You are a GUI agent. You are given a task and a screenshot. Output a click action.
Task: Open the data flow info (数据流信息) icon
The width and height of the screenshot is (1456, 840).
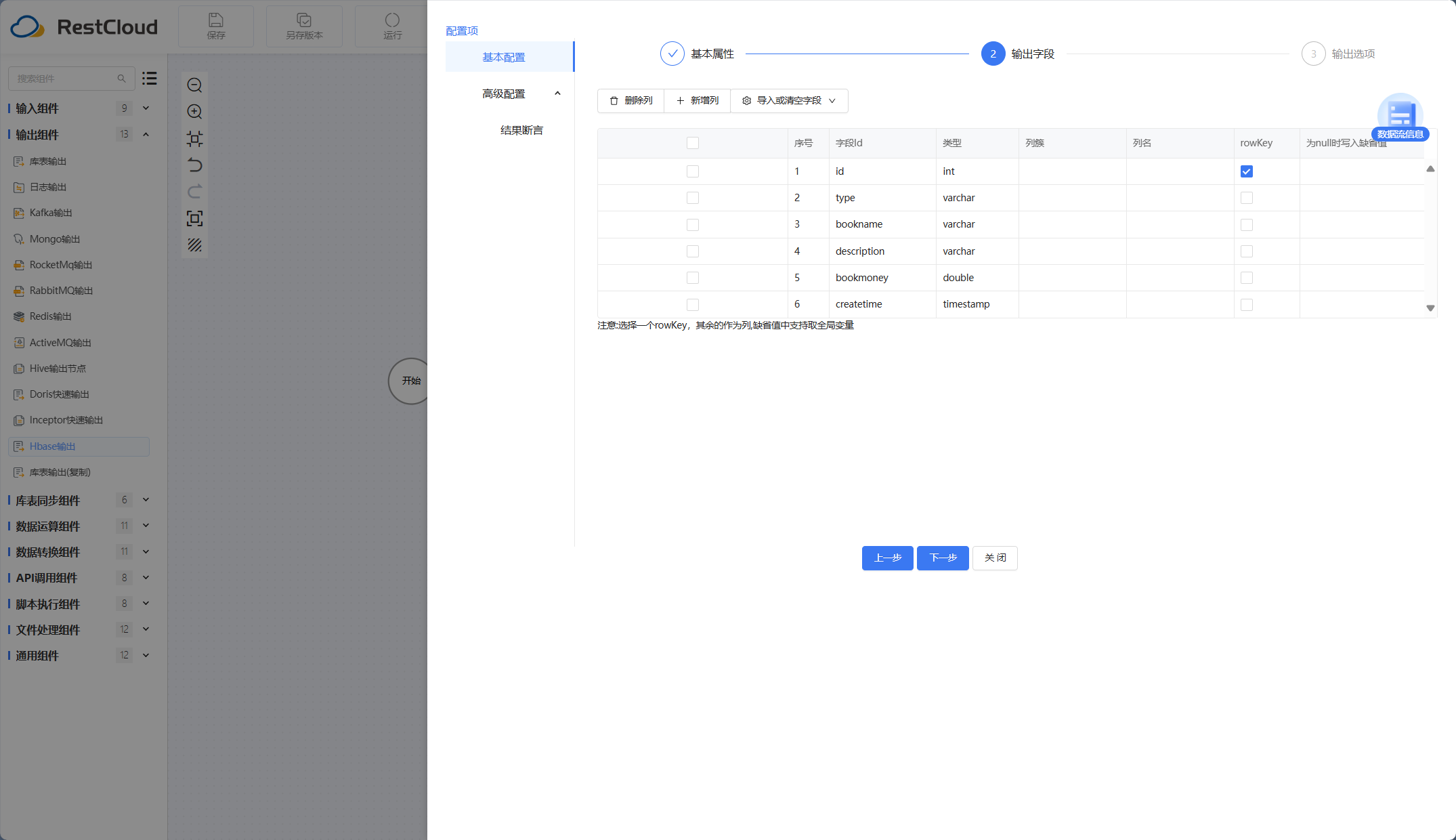click(1400, 117)
